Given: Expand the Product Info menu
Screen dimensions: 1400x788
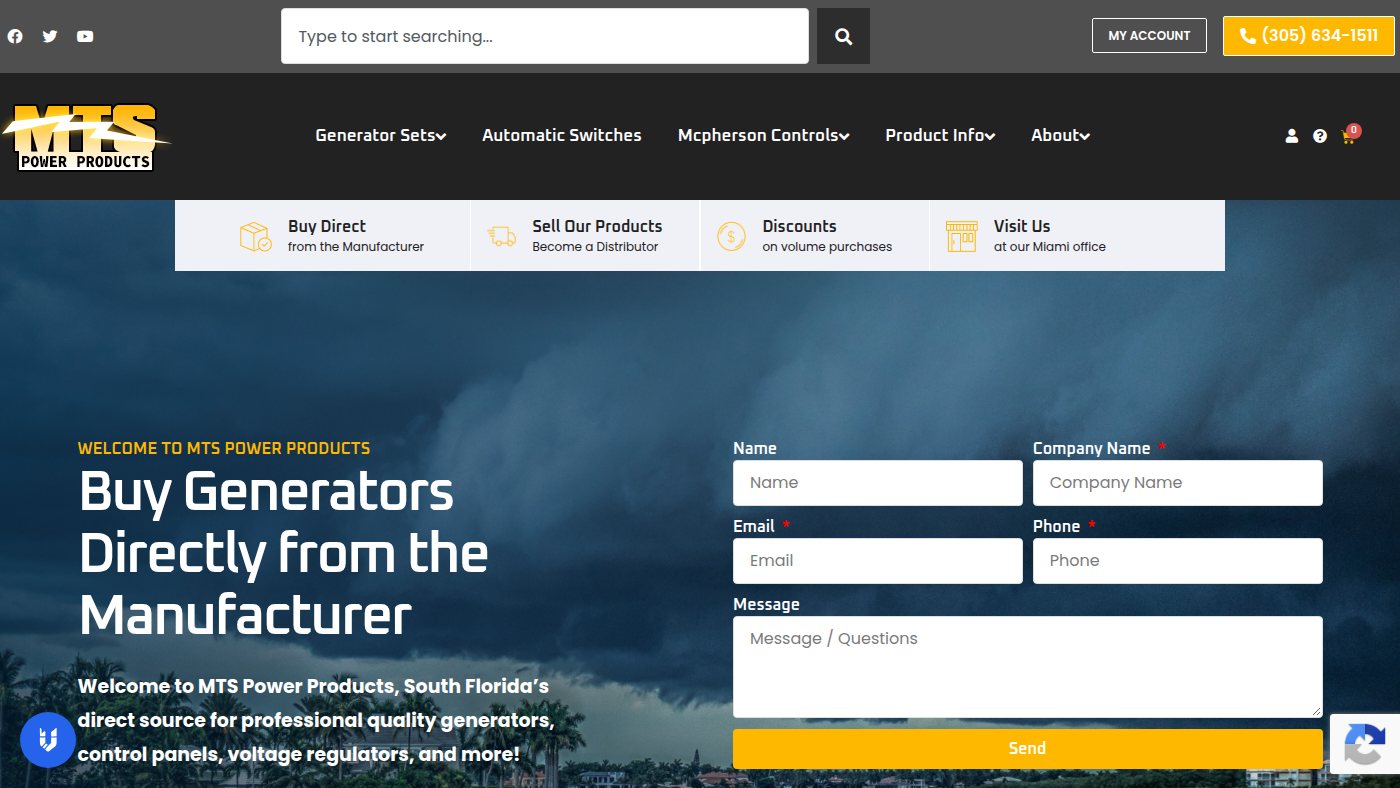Looking at the screenshot, I should 940,135.
